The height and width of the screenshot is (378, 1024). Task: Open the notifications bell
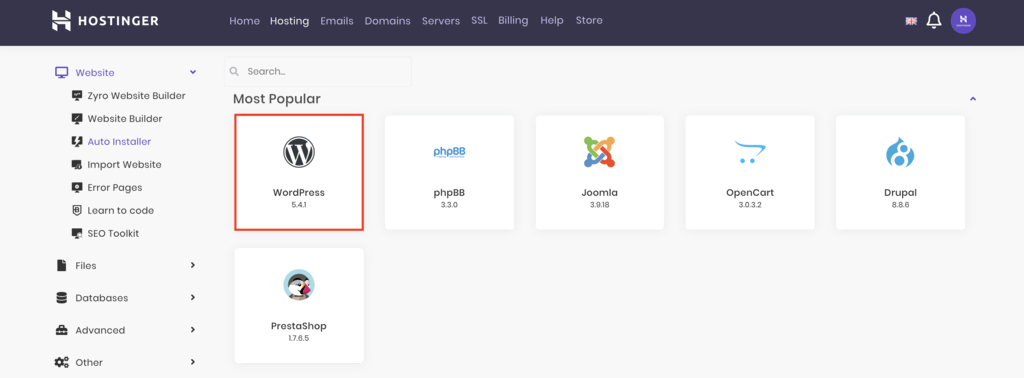pos(934,21)
